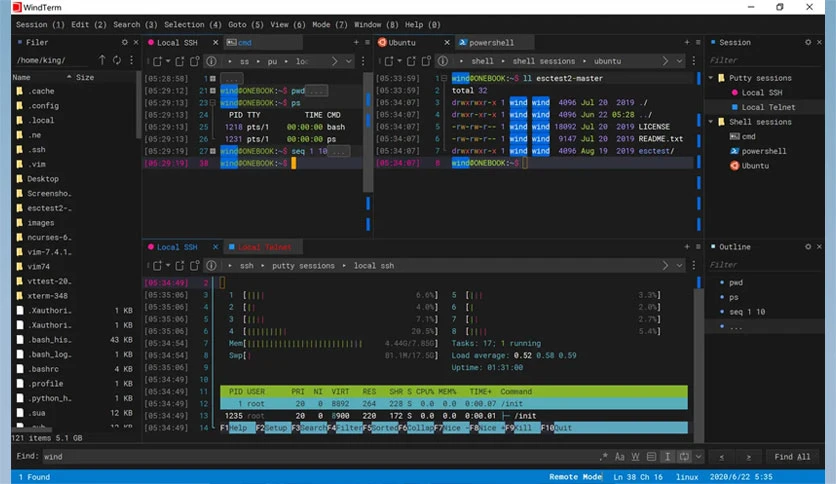Toggle find in list-lines option icon
This screenshot has height=484, width=836.
point(652,457)
